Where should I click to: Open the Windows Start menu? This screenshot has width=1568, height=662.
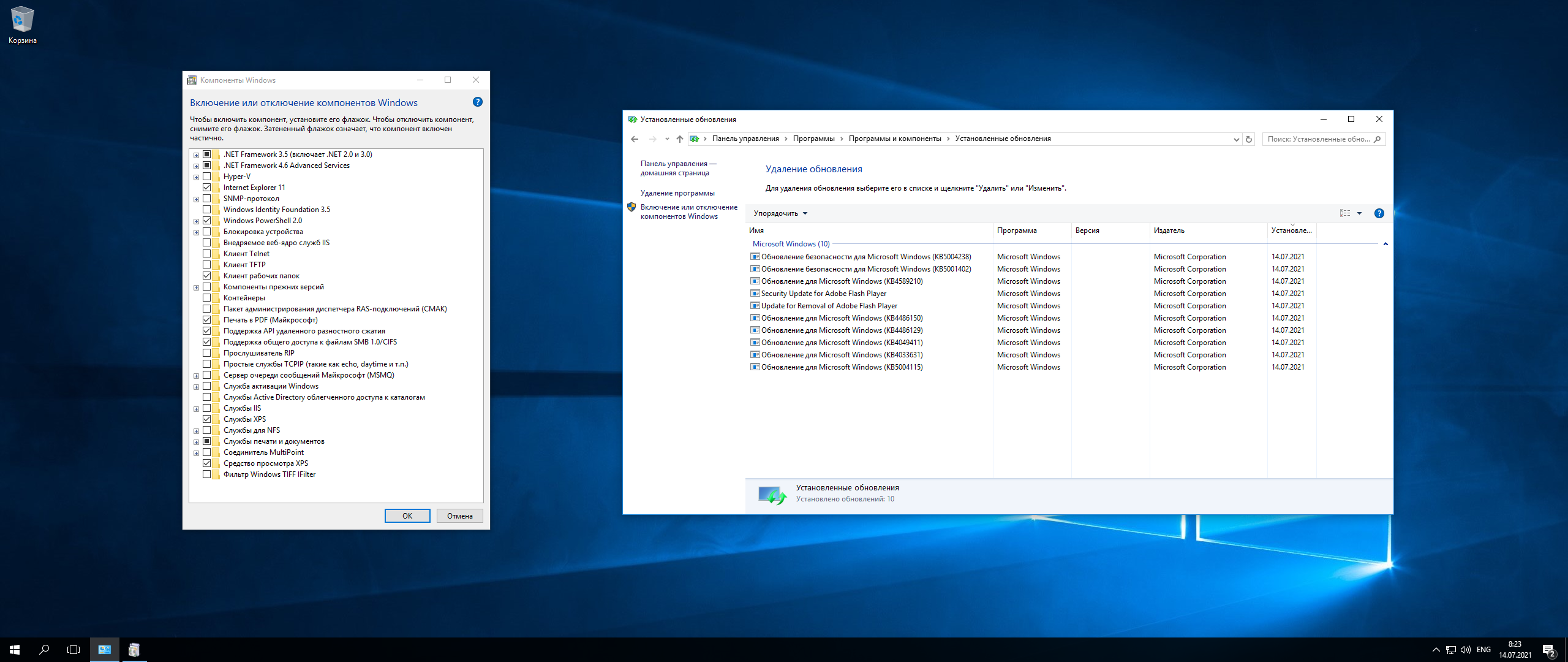coord(15,650)
